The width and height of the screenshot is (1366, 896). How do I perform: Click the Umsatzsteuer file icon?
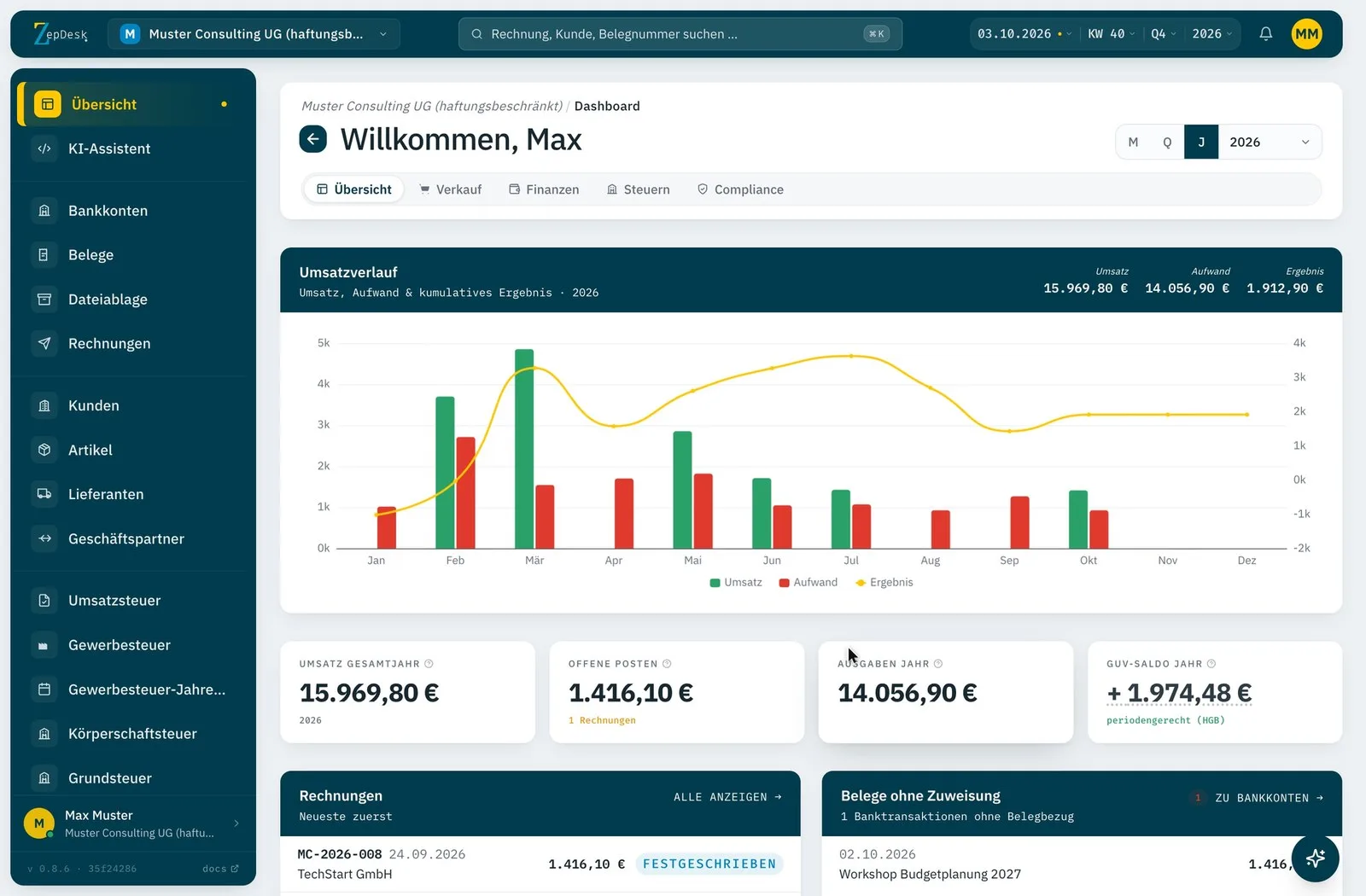(x=44, y=601)
